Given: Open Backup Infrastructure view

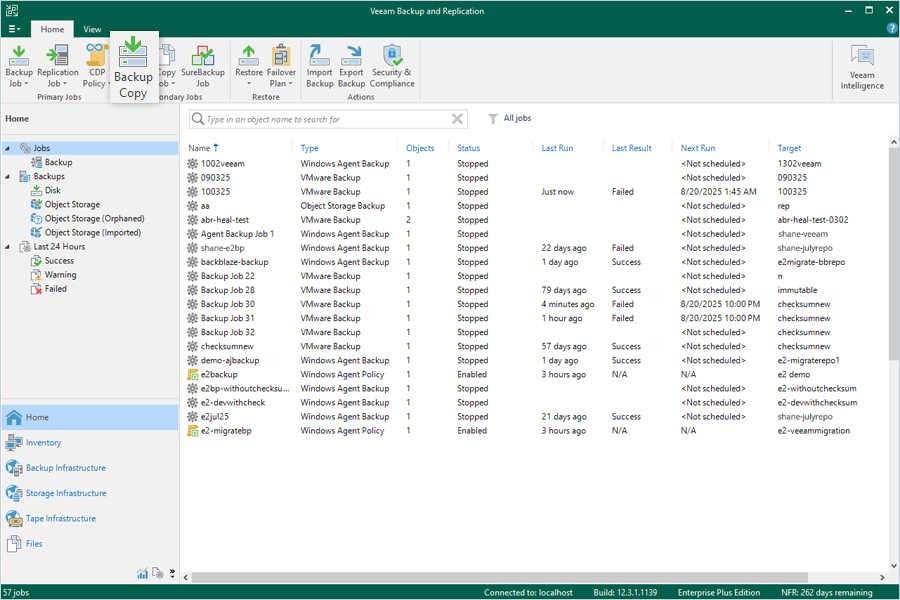Looking at the screenshot, I should (x=90, y=468).
